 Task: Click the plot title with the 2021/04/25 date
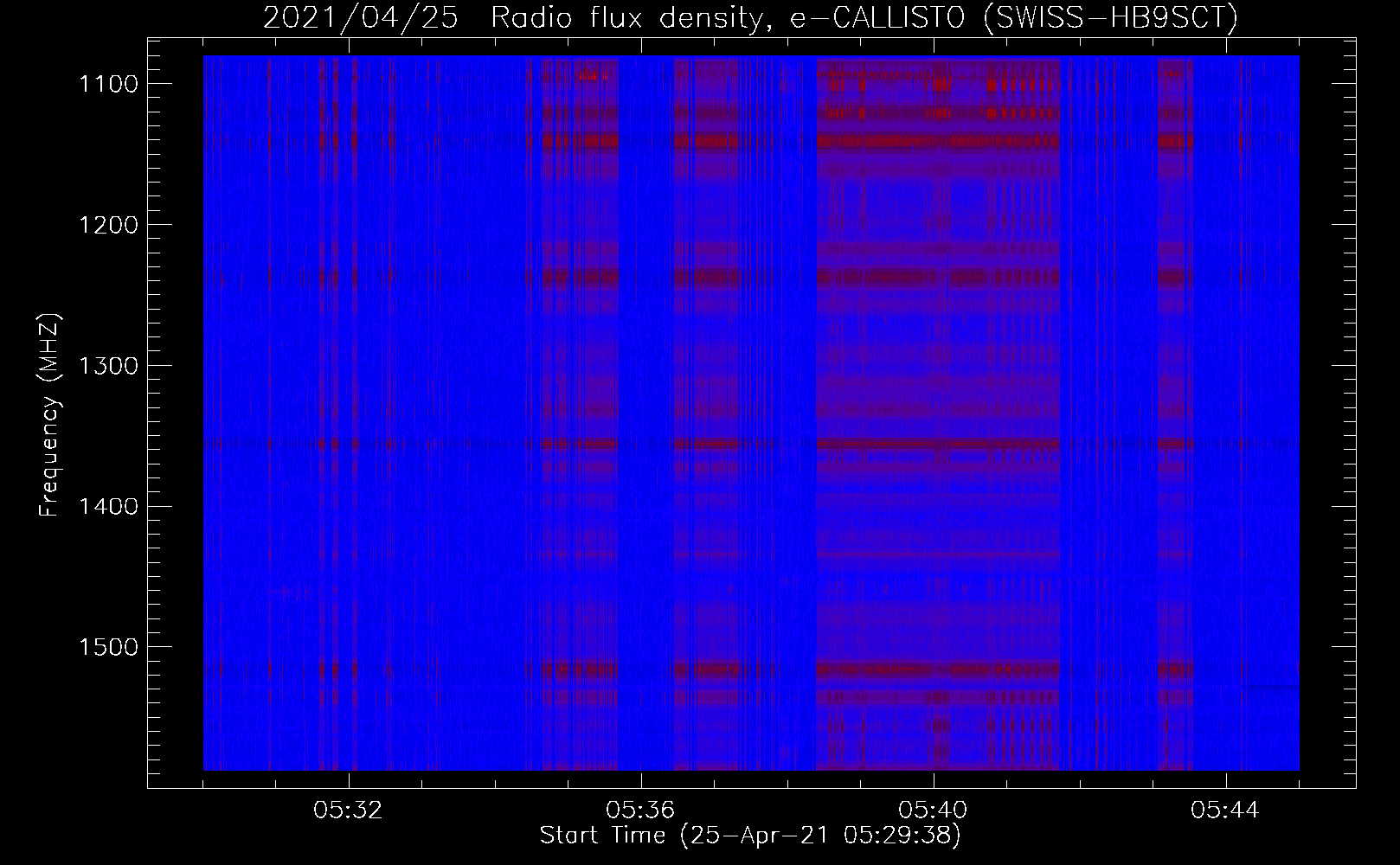click(x=750, y=19)
